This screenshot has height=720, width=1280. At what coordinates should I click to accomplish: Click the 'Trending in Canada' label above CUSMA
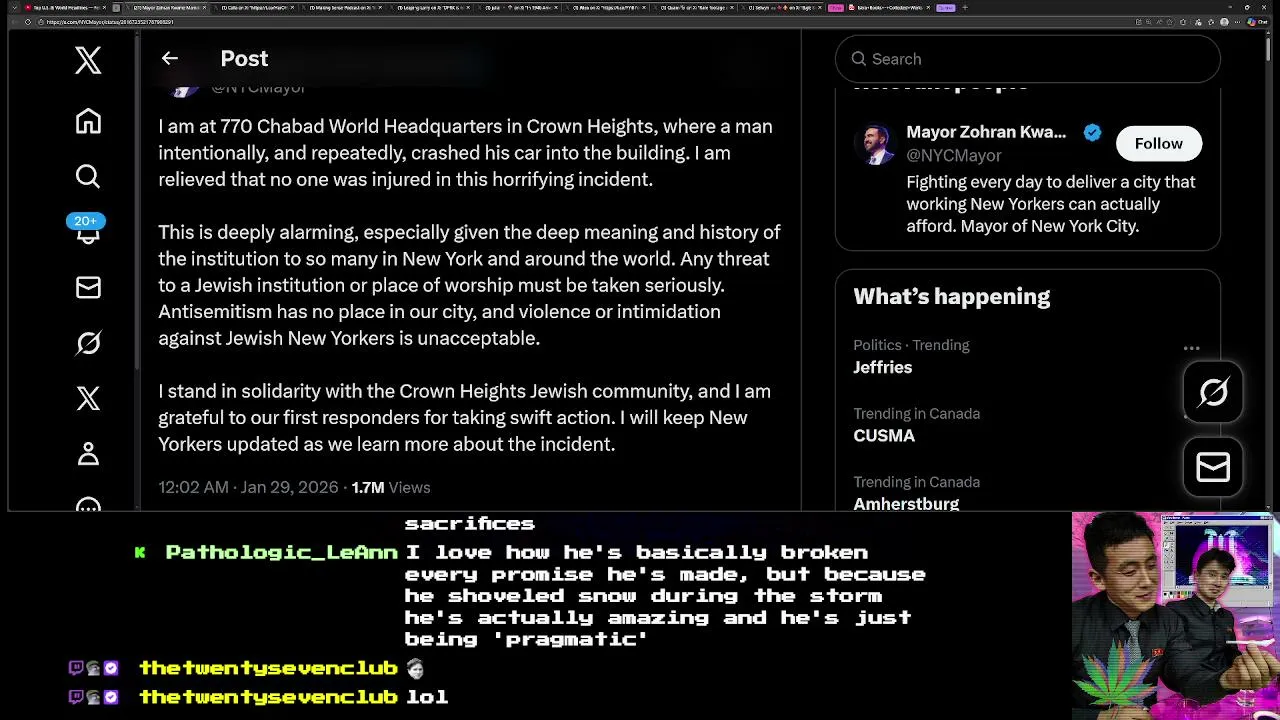[x=916, y=413]
